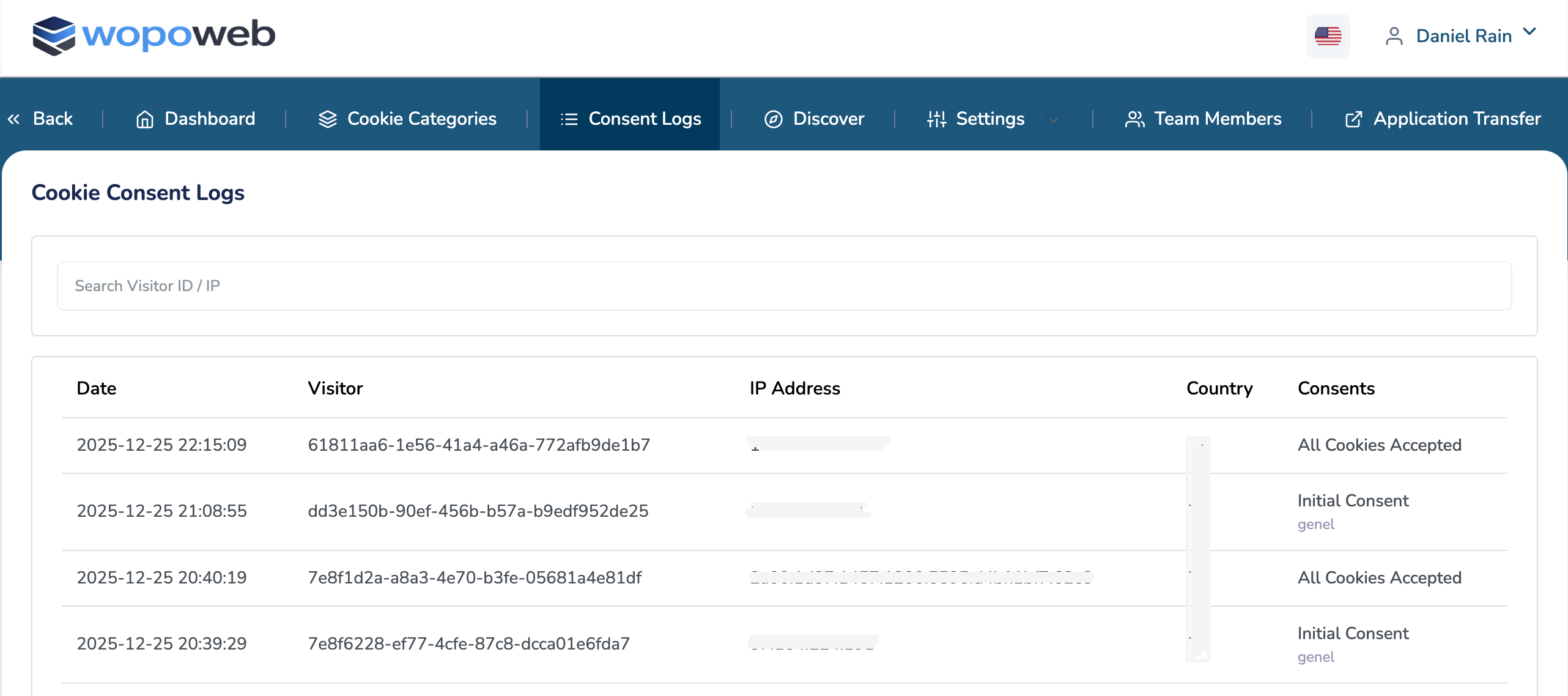Click the Date column header

pos(96,388)
